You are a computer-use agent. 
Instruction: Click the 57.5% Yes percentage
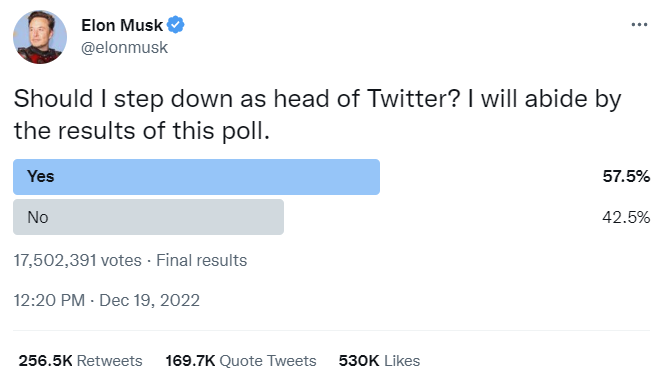[x=626, y=177]
